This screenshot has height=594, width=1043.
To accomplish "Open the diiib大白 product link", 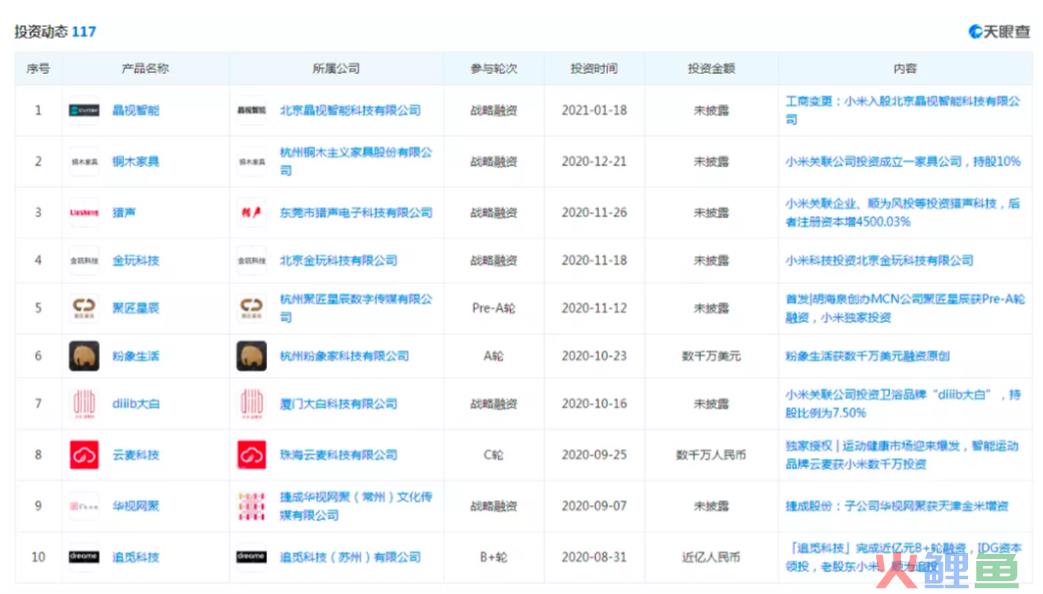I will tap(136, 404).
